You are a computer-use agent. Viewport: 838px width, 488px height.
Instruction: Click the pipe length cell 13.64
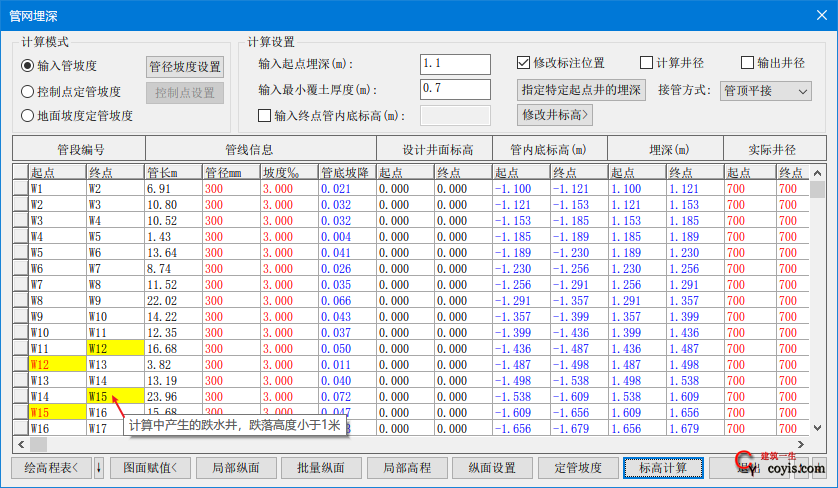click(173, 252)
